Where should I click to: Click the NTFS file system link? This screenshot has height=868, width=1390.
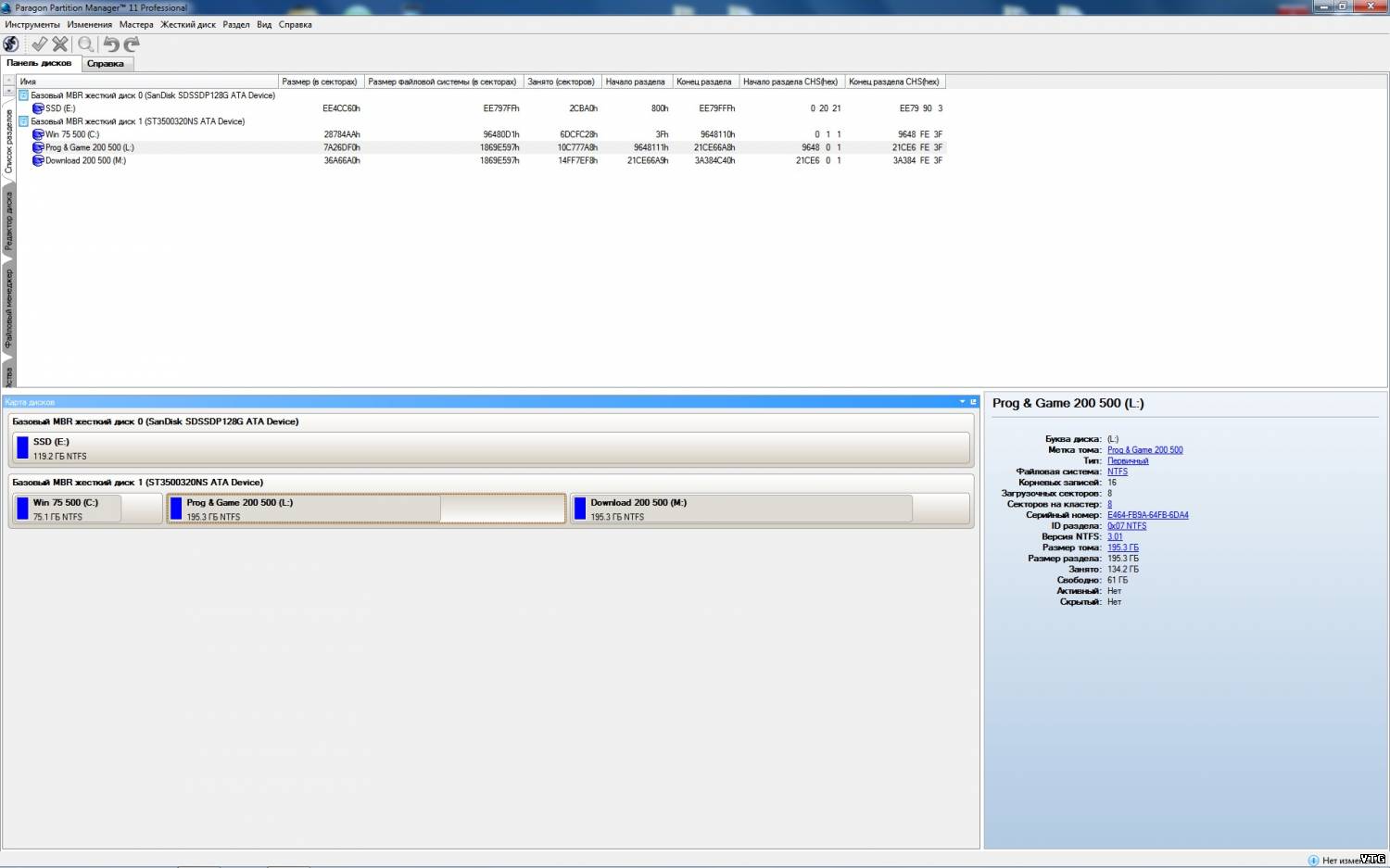point(1118,472)
